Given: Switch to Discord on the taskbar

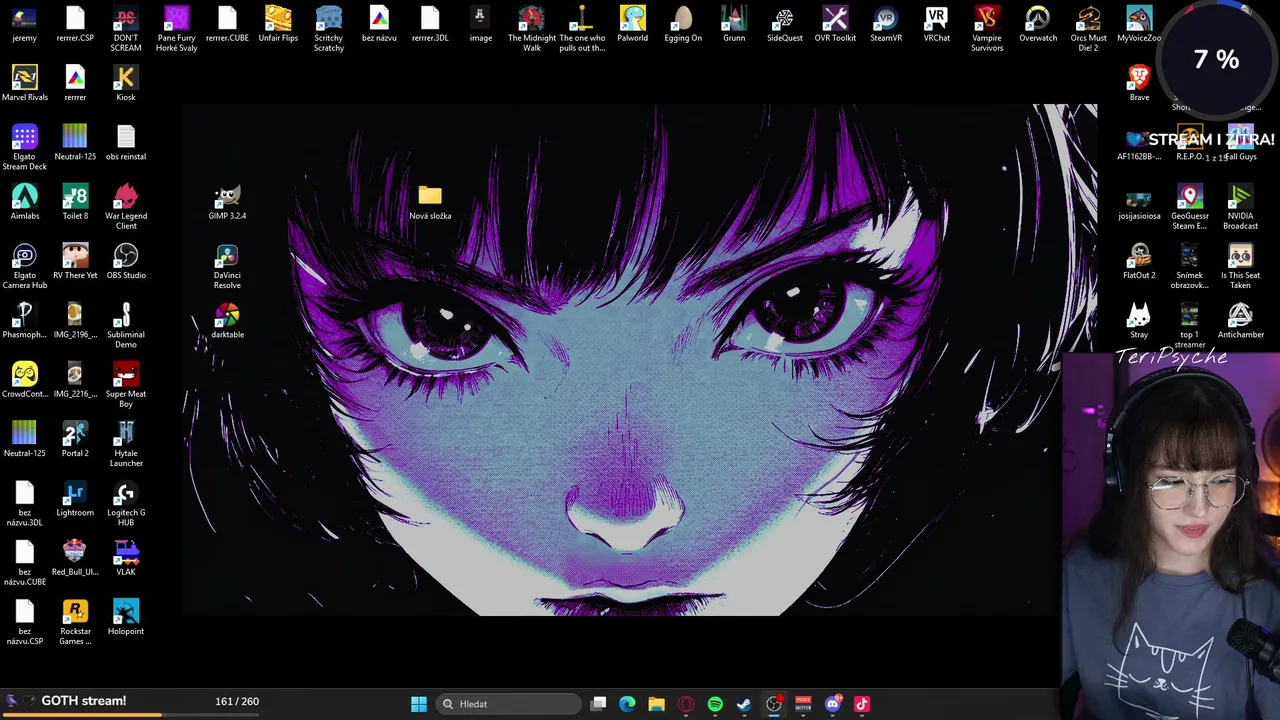Looking at the screenshot, I should 832,704.
